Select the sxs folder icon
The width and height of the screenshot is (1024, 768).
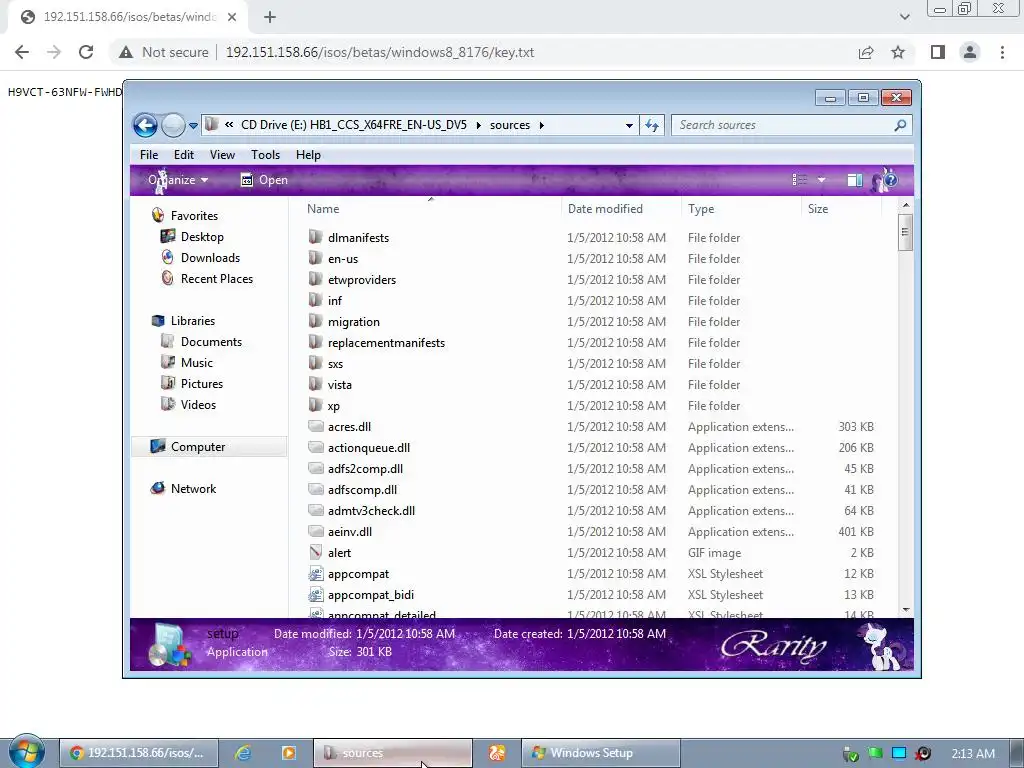[x=315, y=363]
